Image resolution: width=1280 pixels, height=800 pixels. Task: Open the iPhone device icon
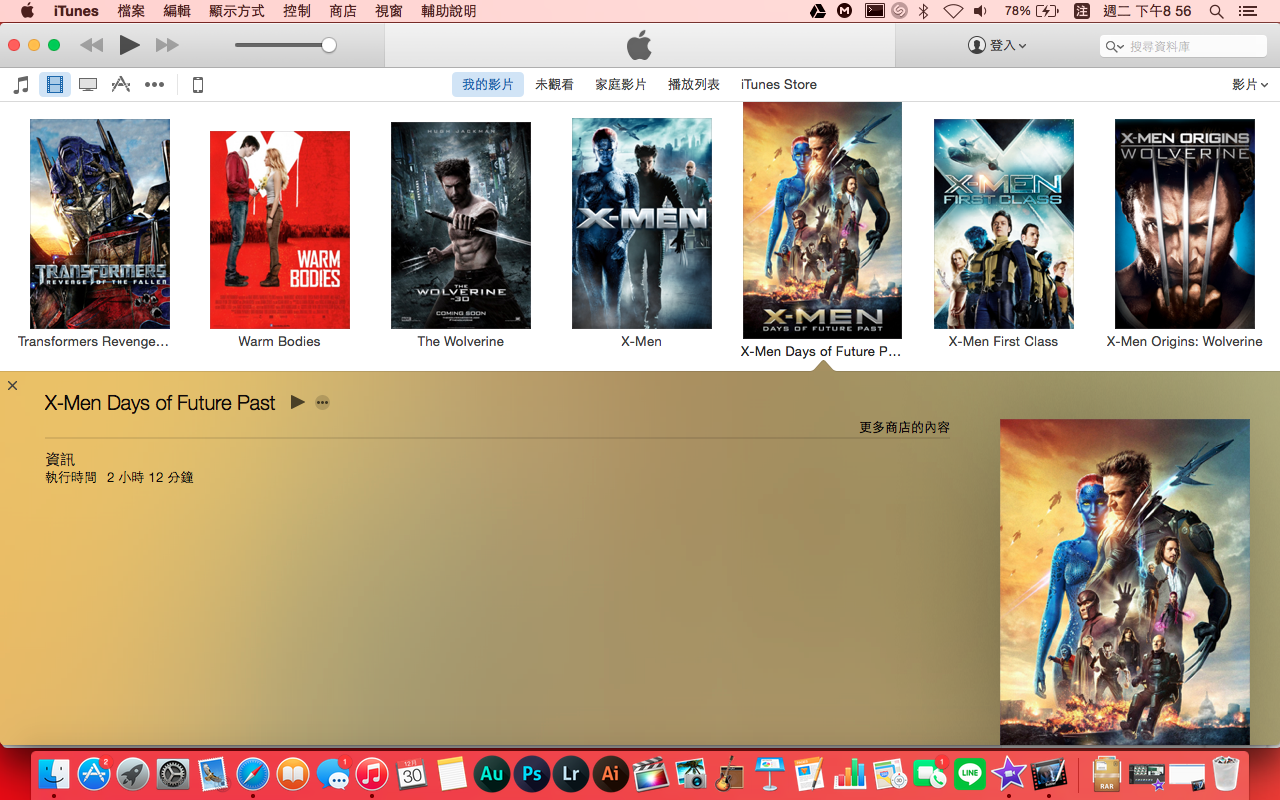[198, 85]
